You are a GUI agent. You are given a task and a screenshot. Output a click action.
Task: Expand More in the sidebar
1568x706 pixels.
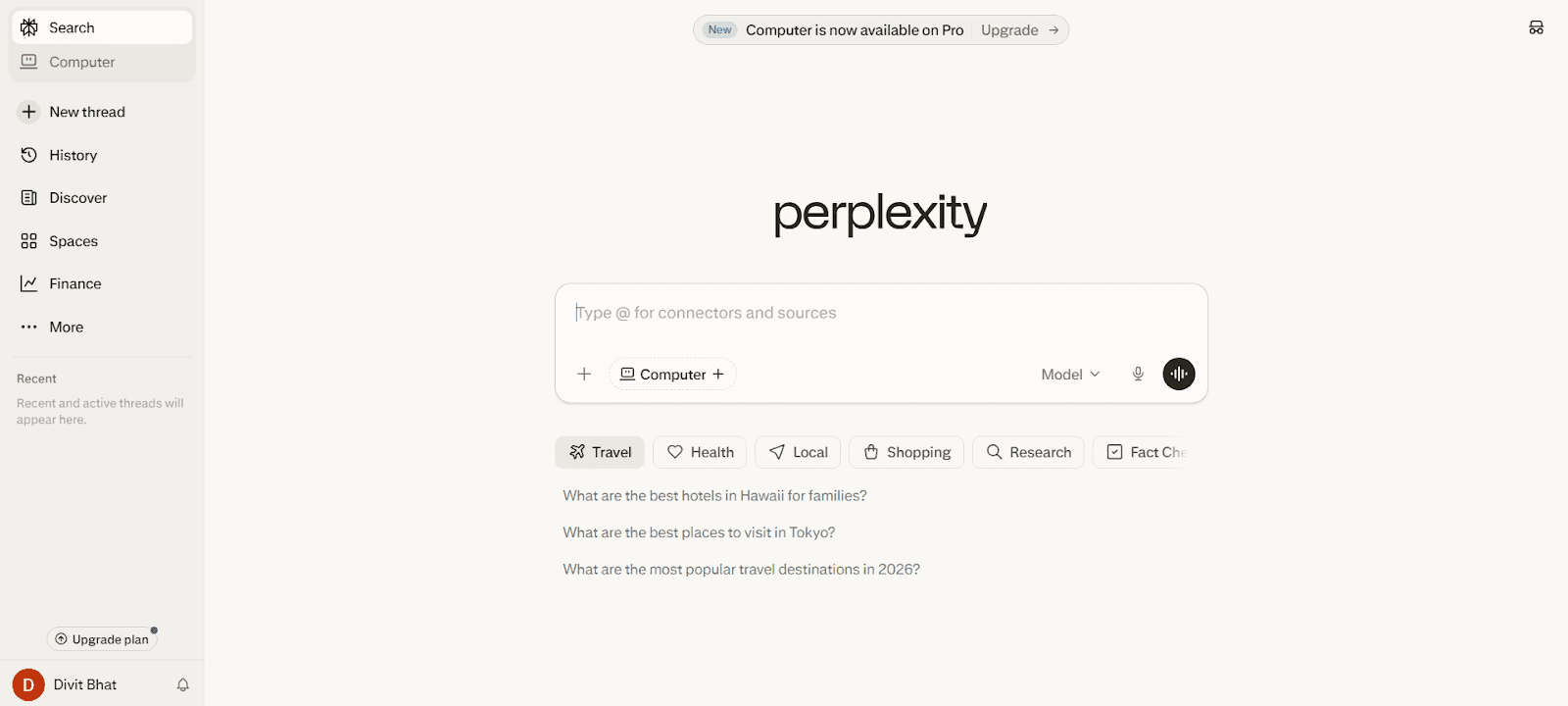point(65,327)
